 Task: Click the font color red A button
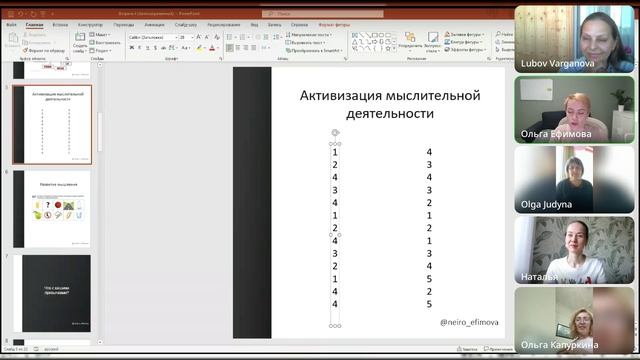point(212,48)
